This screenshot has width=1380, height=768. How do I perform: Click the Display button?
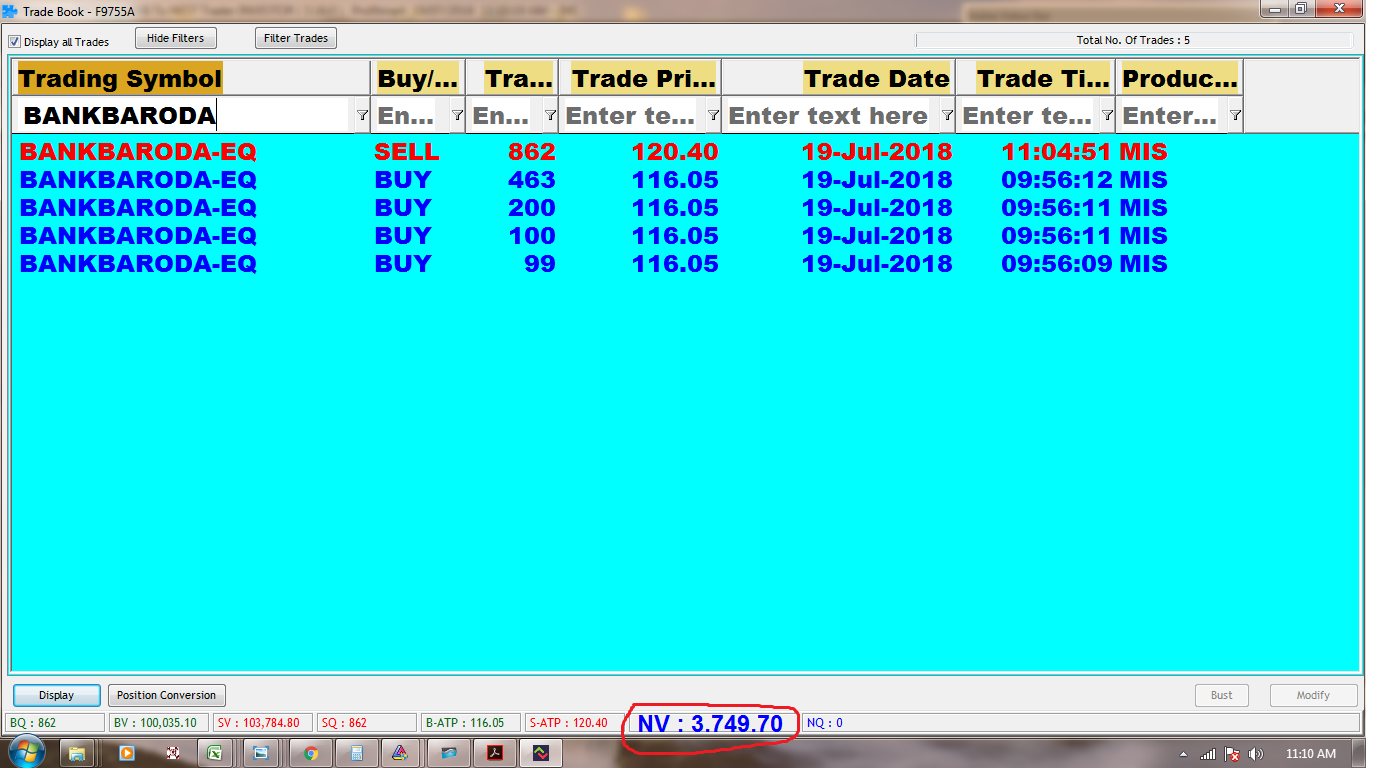tap(57, 695)
